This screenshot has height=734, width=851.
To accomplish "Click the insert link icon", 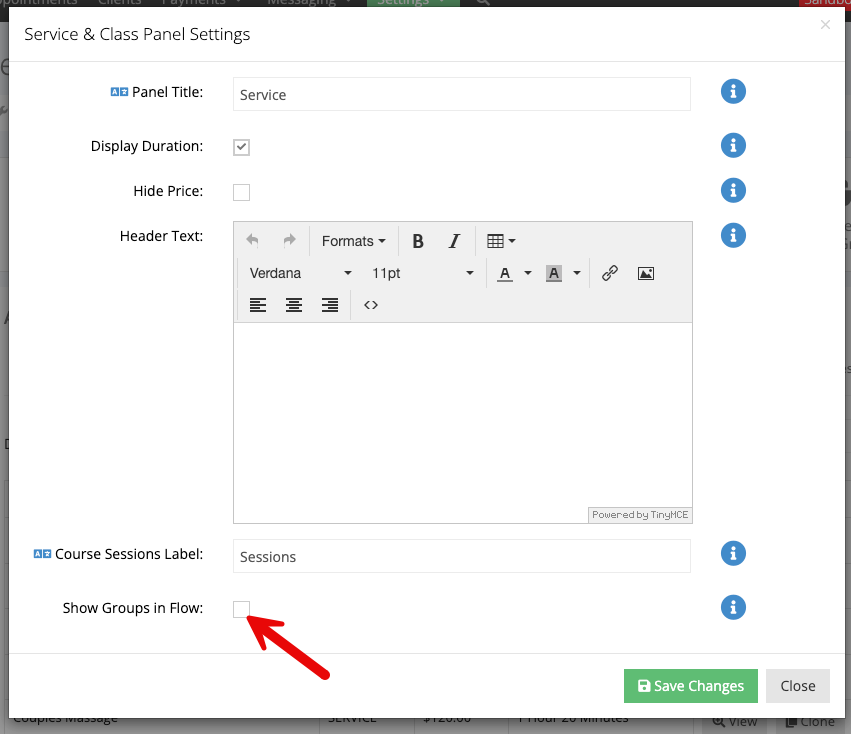I will point(609,273).
